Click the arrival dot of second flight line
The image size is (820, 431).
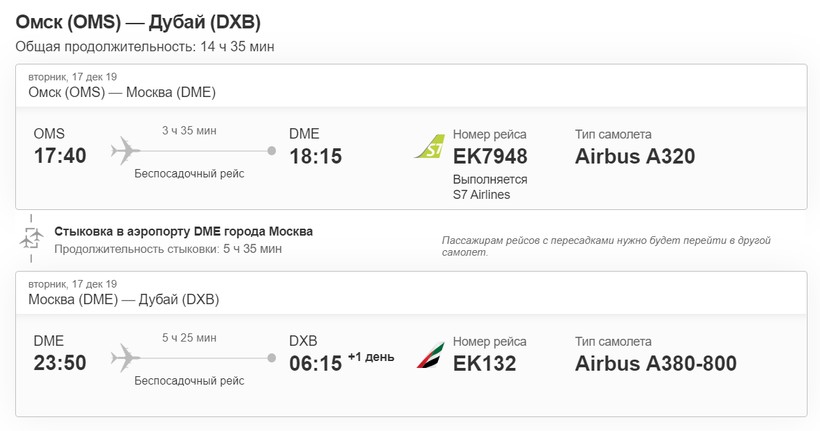272,358
